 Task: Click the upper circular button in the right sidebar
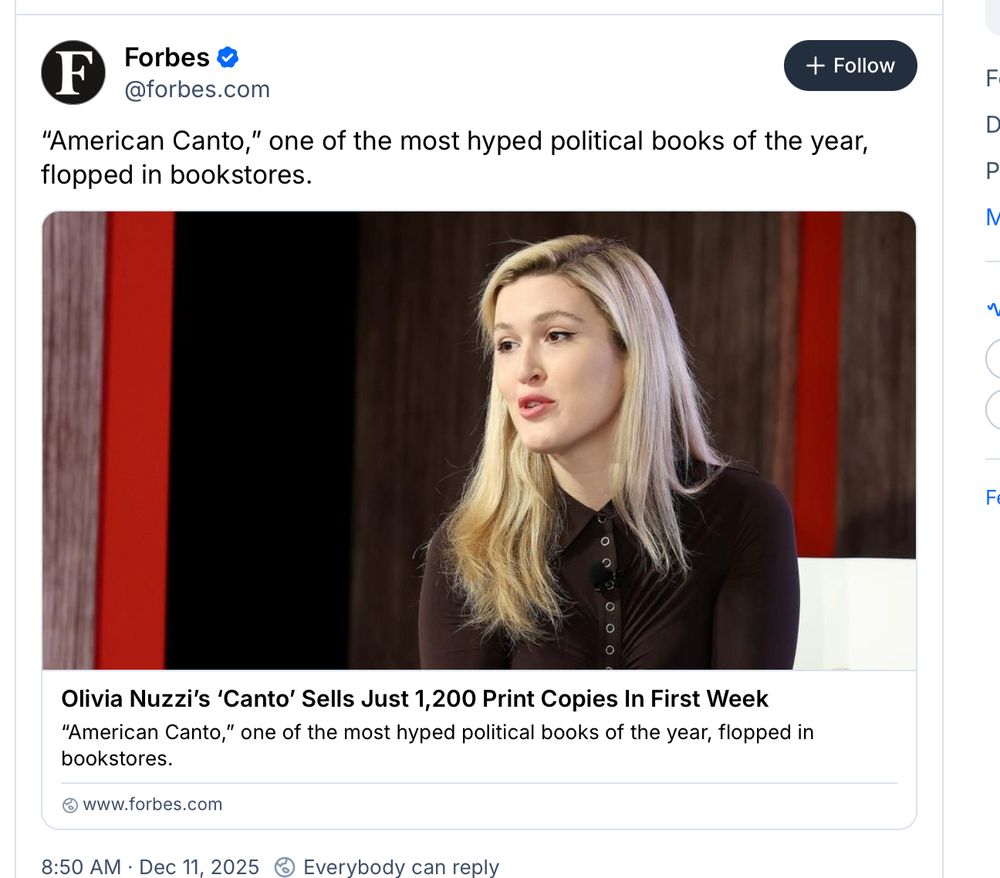(x=993, y=360)
